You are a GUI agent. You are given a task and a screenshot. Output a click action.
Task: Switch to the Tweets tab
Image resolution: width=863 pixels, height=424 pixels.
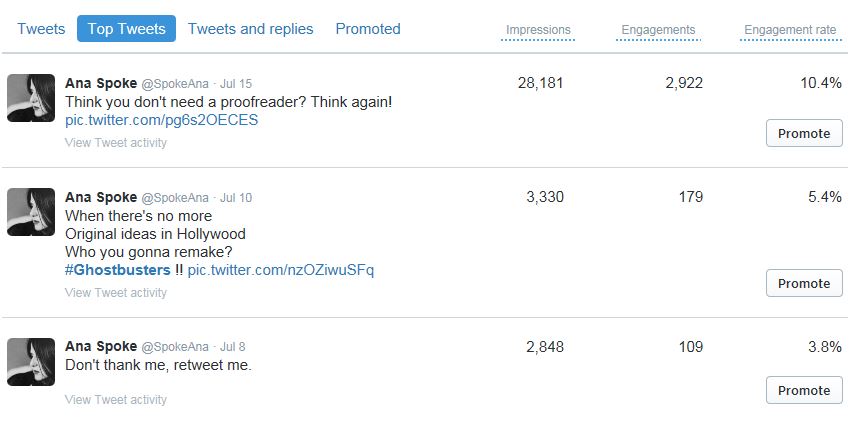click(x=41, y=29)
